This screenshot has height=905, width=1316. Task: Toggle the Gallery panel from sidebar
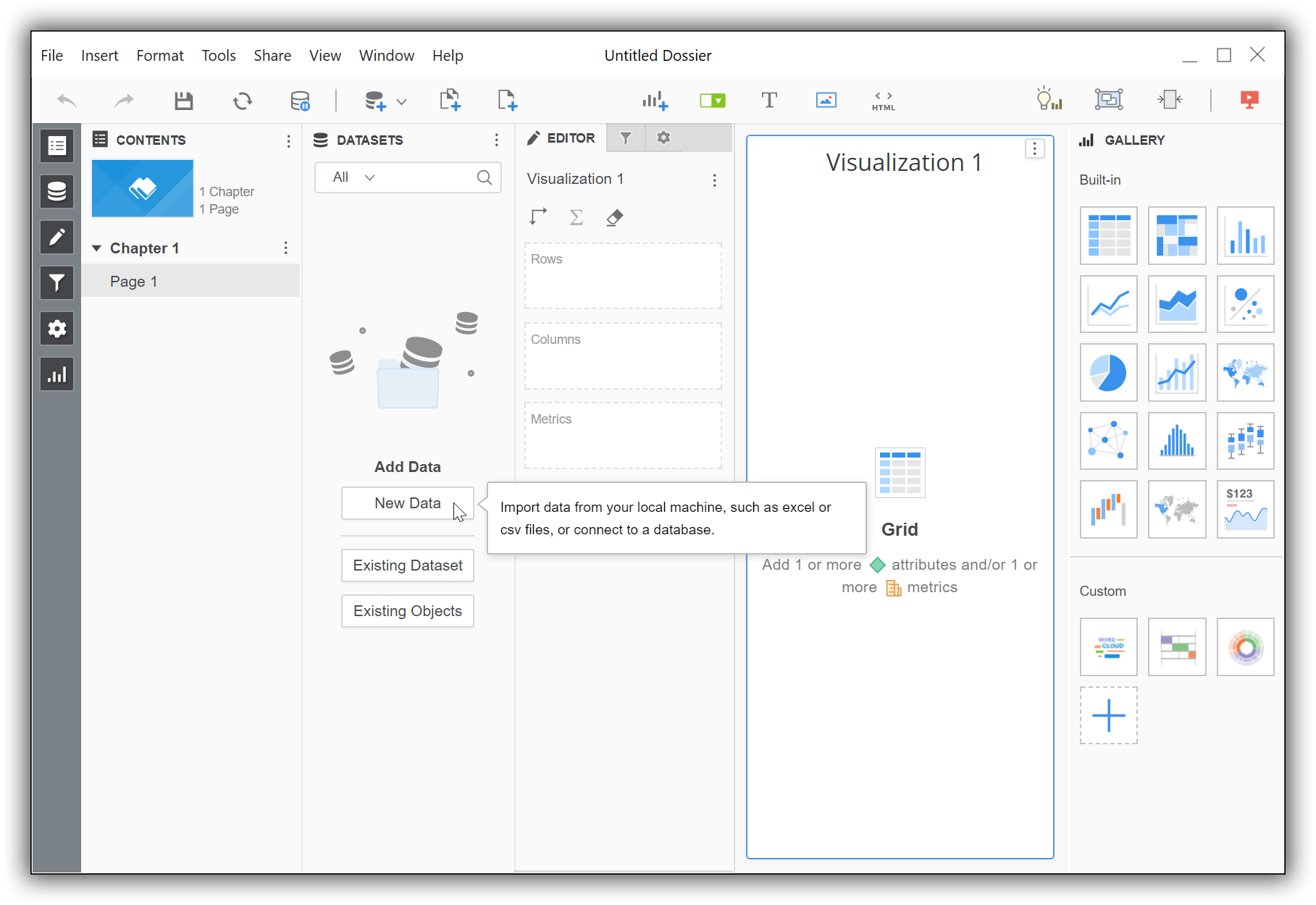tap(56, 374)
